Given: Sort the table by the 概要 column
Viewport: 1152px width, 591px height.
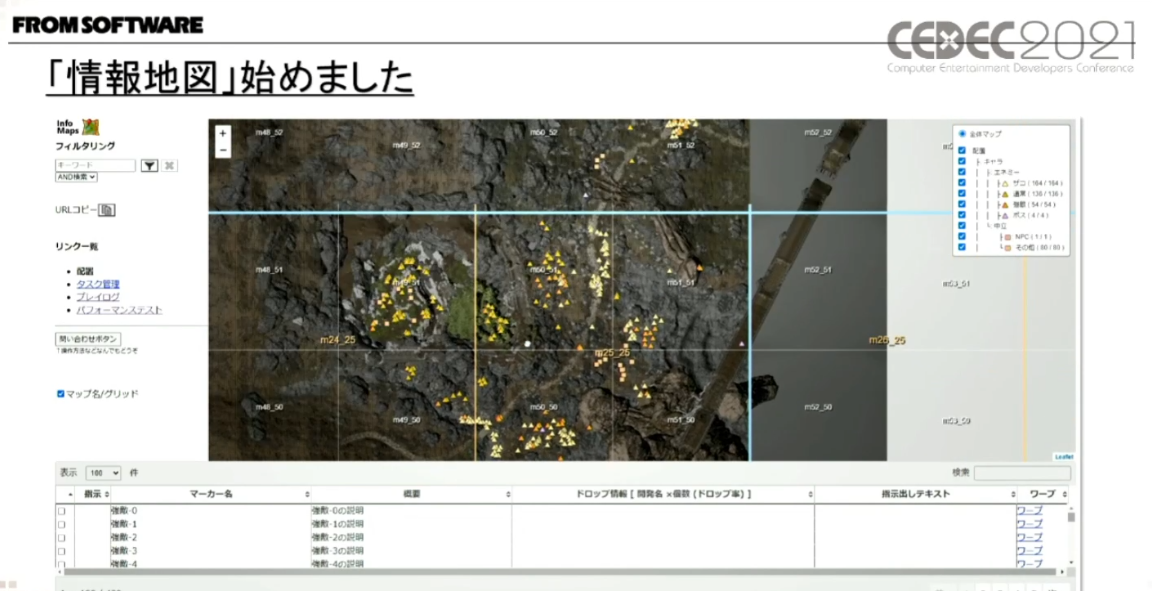Looking at the screenshot, I should click(x=411, y=494).
